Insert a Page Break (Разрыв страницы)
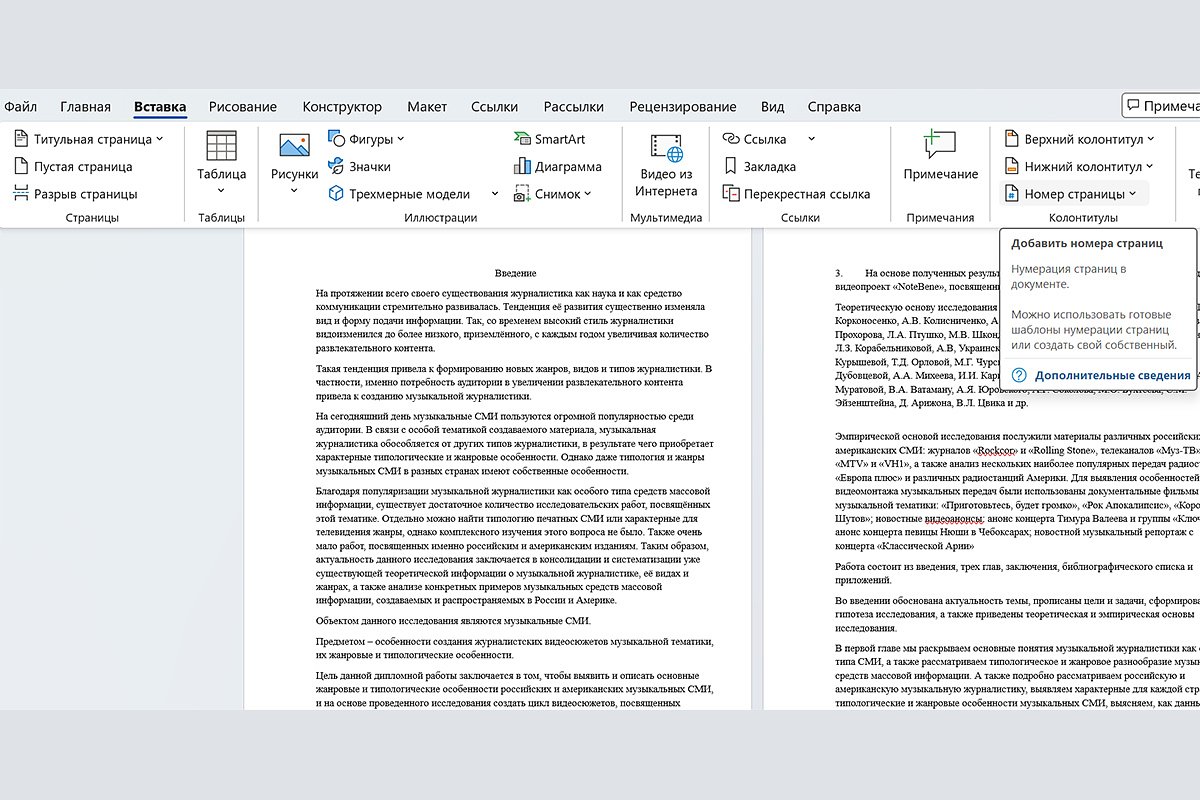1200x800 pixels. pyautogui.click(x=76, y=194)
